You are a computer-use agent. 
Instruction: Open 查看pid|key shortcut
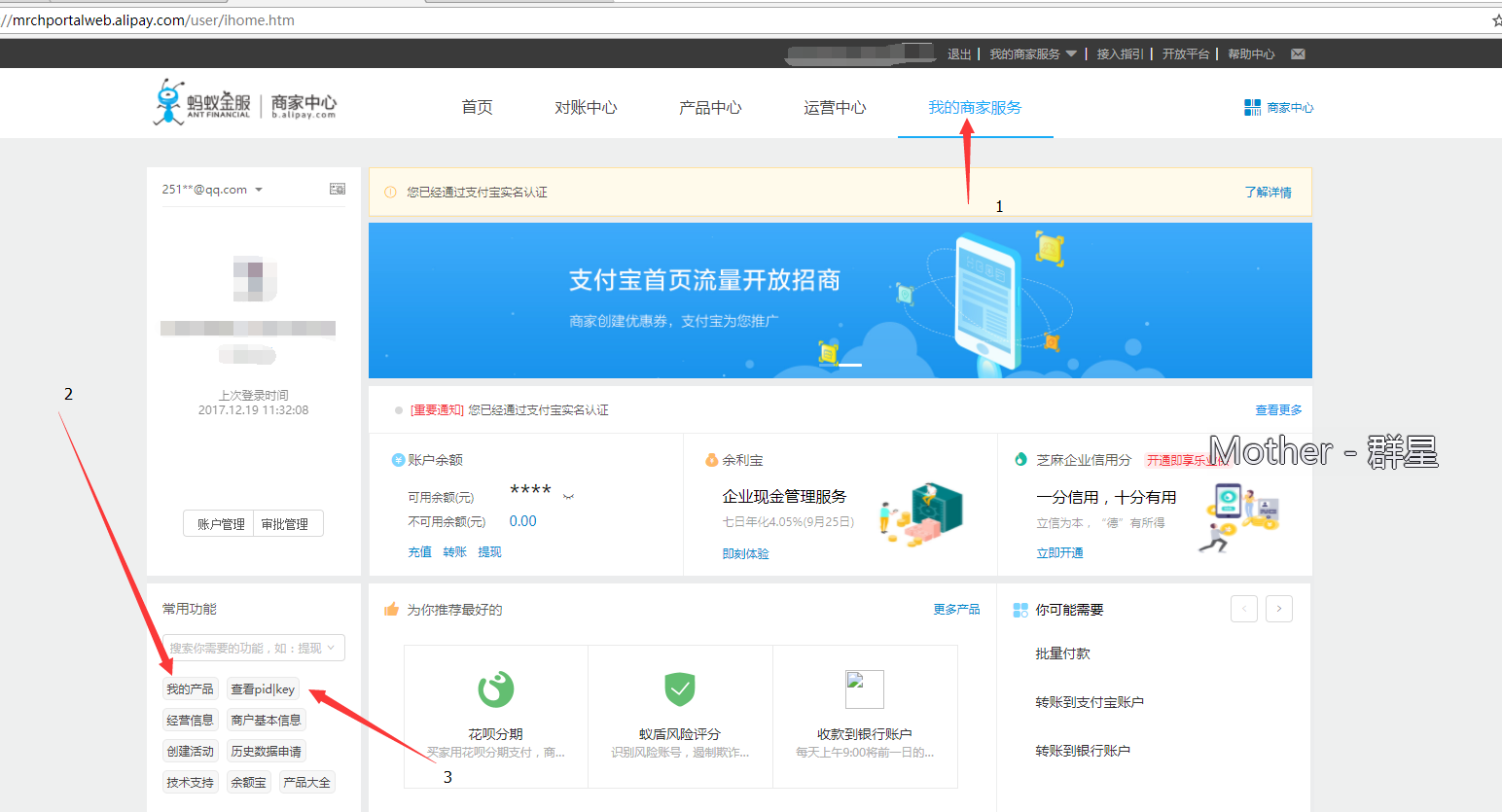263,689
